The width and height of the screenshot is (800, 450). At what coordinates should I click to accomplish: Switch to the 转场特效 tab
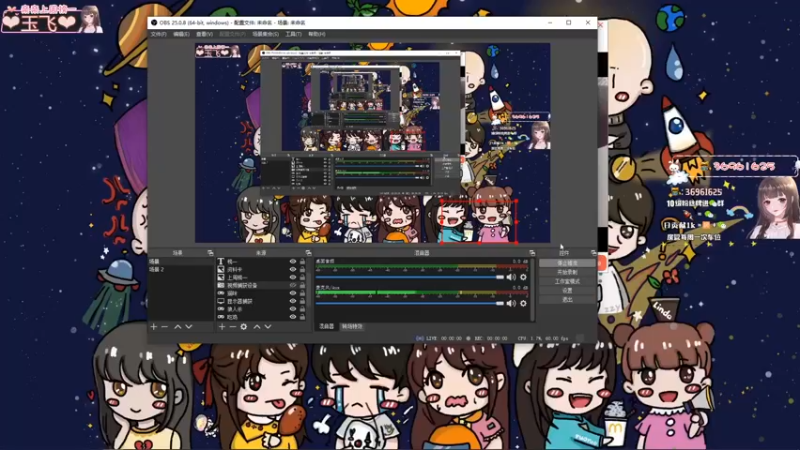[x=352, y=327]
